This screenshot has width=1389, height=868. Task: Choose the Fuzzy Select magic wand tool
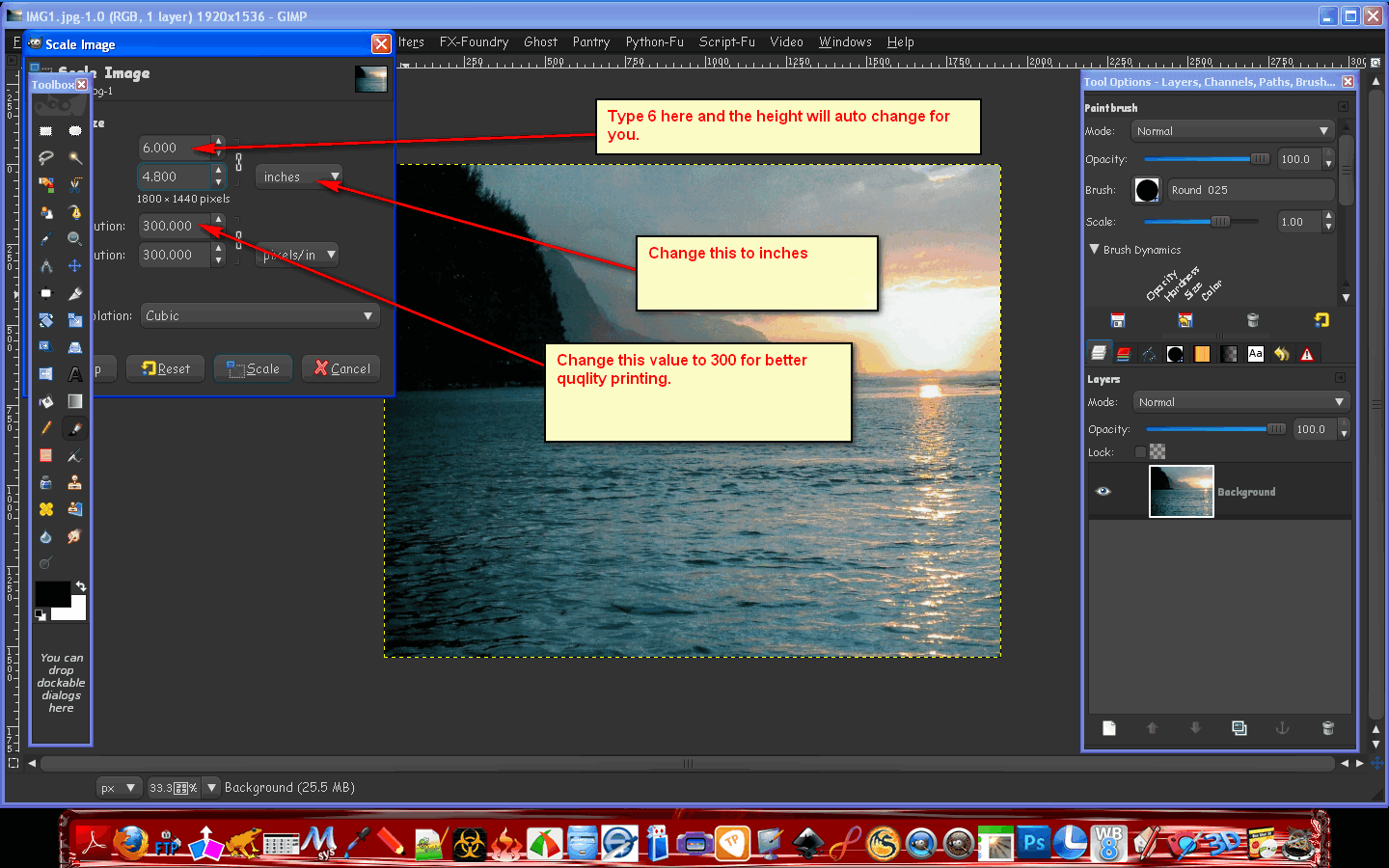tap(74, 157)
